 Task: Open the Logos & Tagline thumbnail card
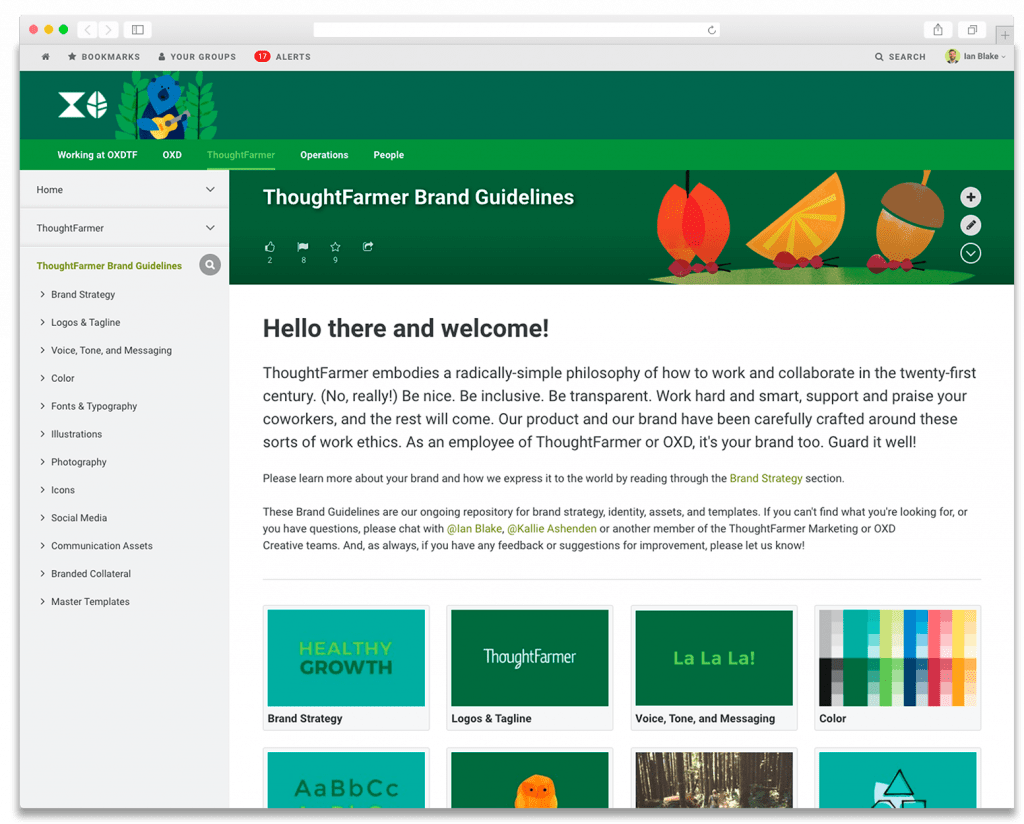[x=529, y=667]
